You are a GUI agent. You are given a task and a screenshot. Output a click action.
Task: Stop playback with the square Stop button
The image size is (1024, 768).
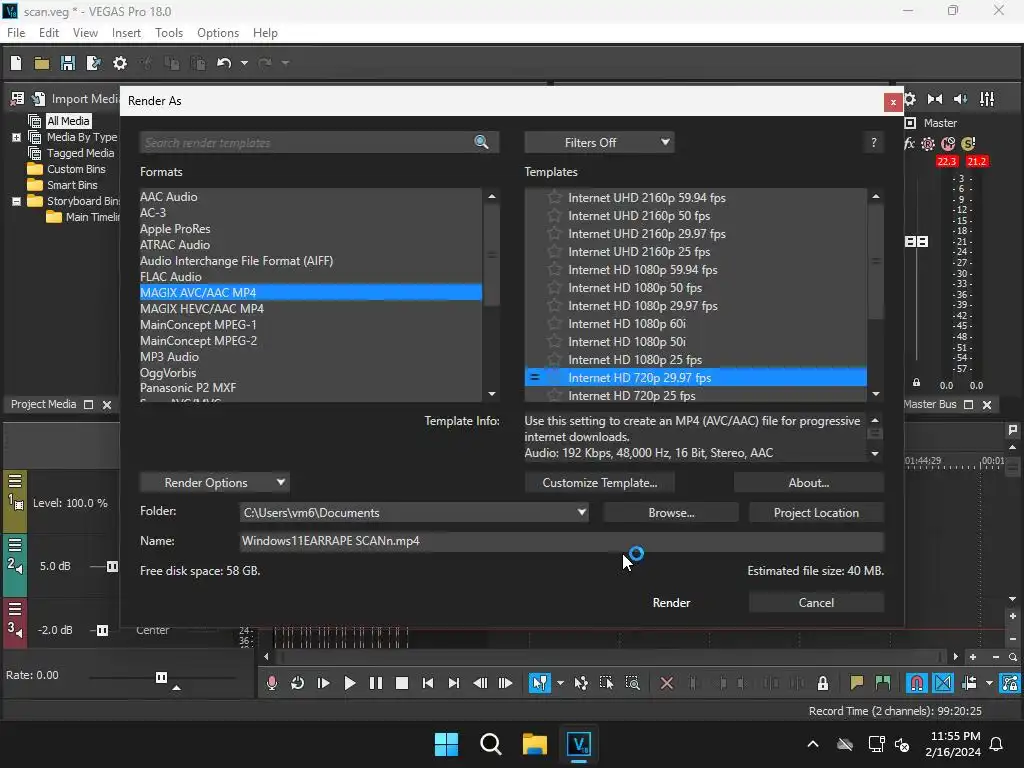tap(402, 683)
